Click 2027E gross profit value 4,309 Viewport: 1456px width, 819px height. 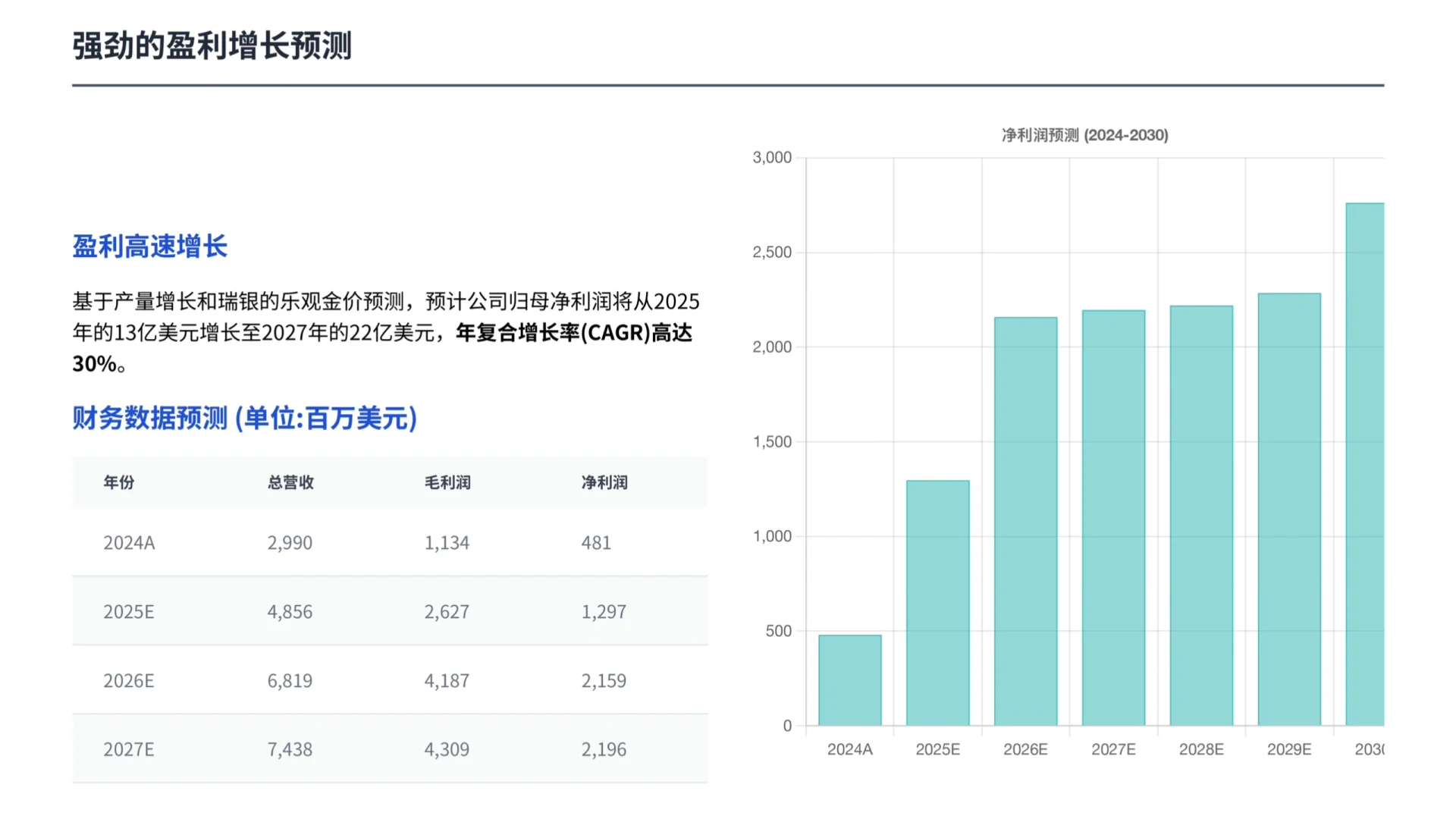[x=447, y=750]
